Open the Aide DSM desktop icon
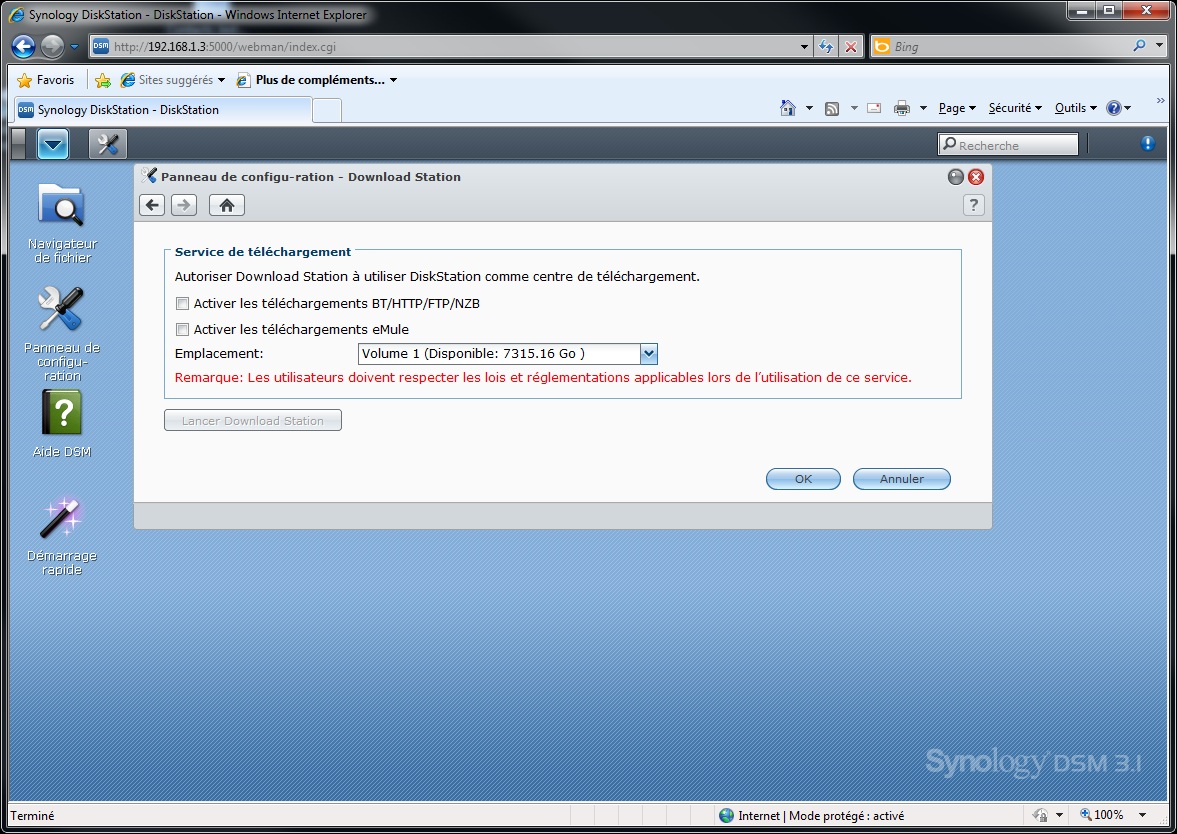The image size is (1177, 834). 62,424
